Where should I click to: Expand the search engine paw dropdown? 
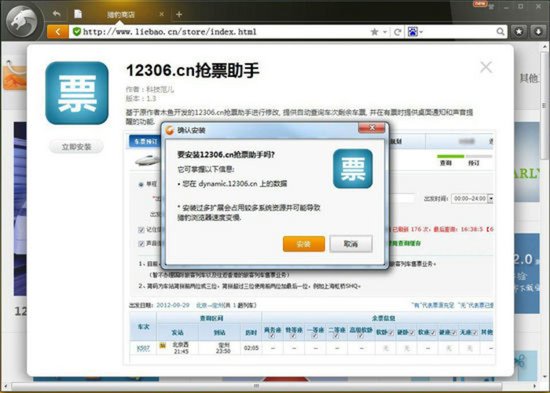(415, 32)
